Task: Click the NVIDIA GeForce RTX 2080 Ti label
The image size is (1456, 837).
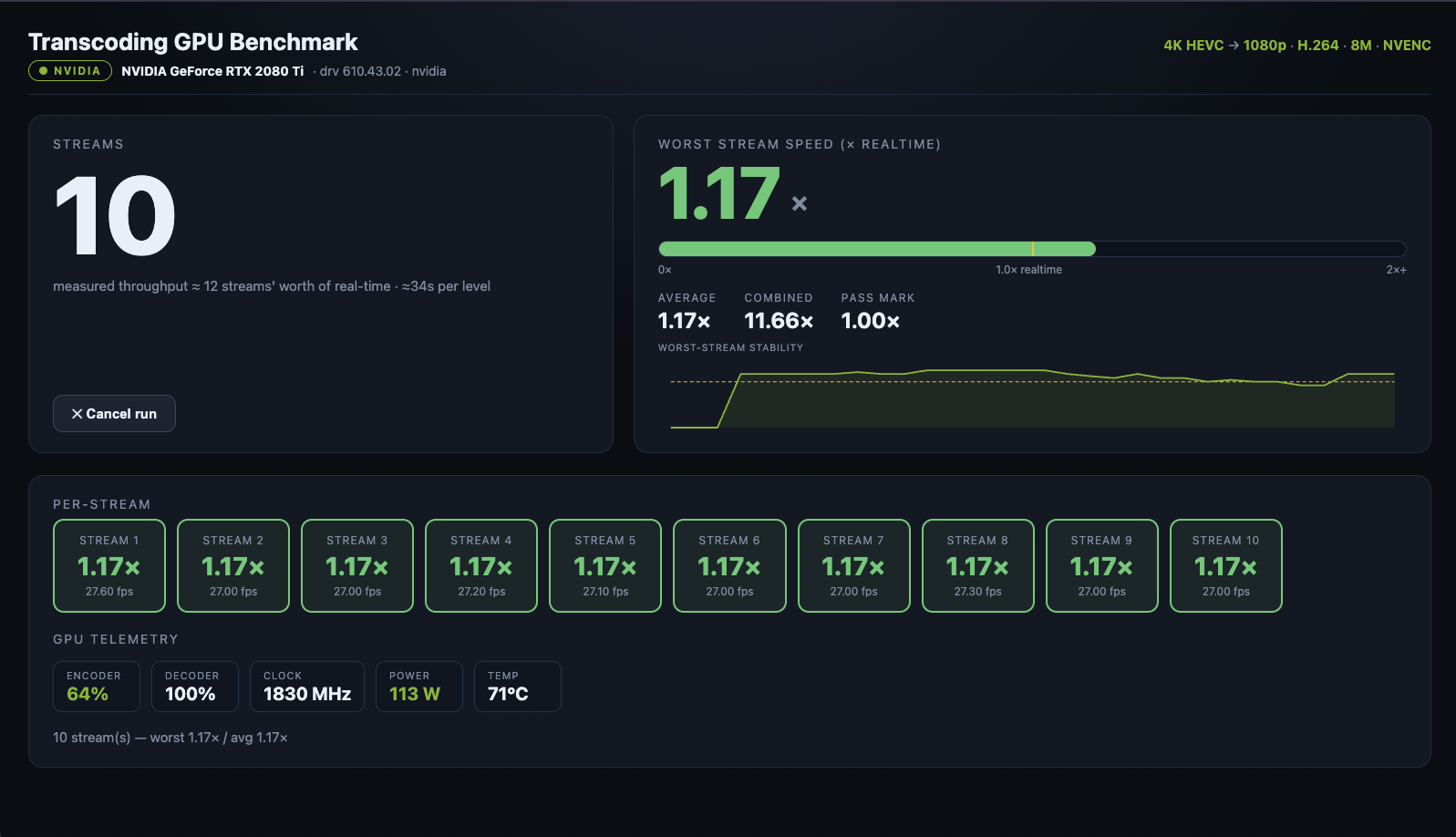Action: [212, 71]
